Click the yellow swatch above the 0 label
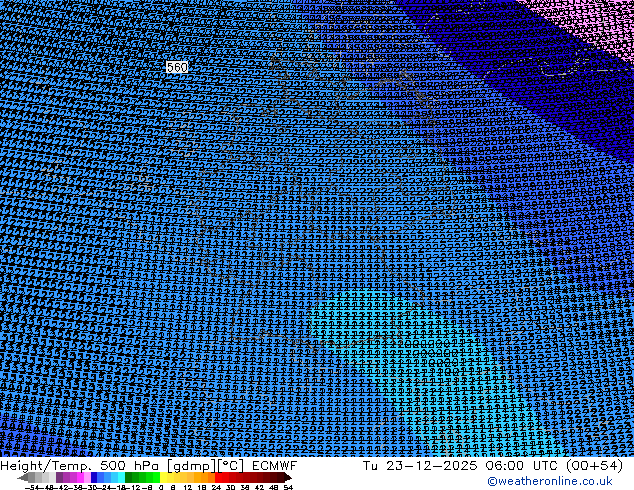Image resolution: width=634 pixels, height=490 pixels. (163, 477)
